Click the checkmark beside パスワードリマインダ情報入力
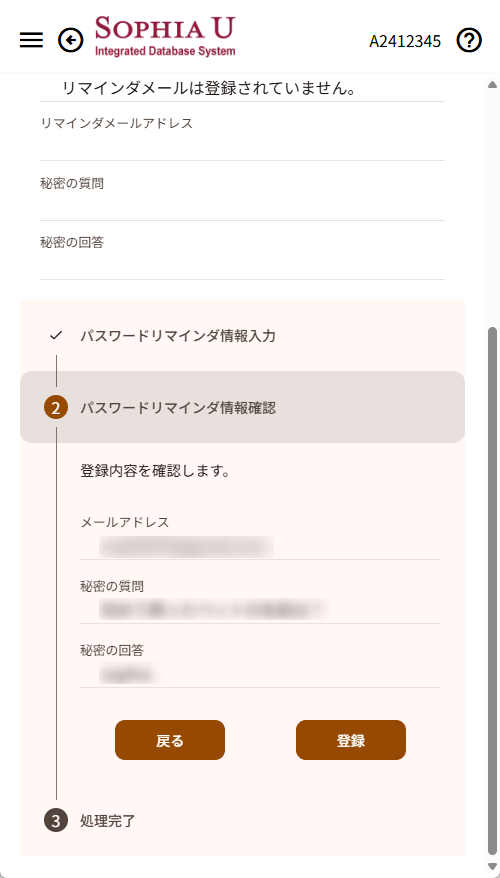 tap(55, 336)
